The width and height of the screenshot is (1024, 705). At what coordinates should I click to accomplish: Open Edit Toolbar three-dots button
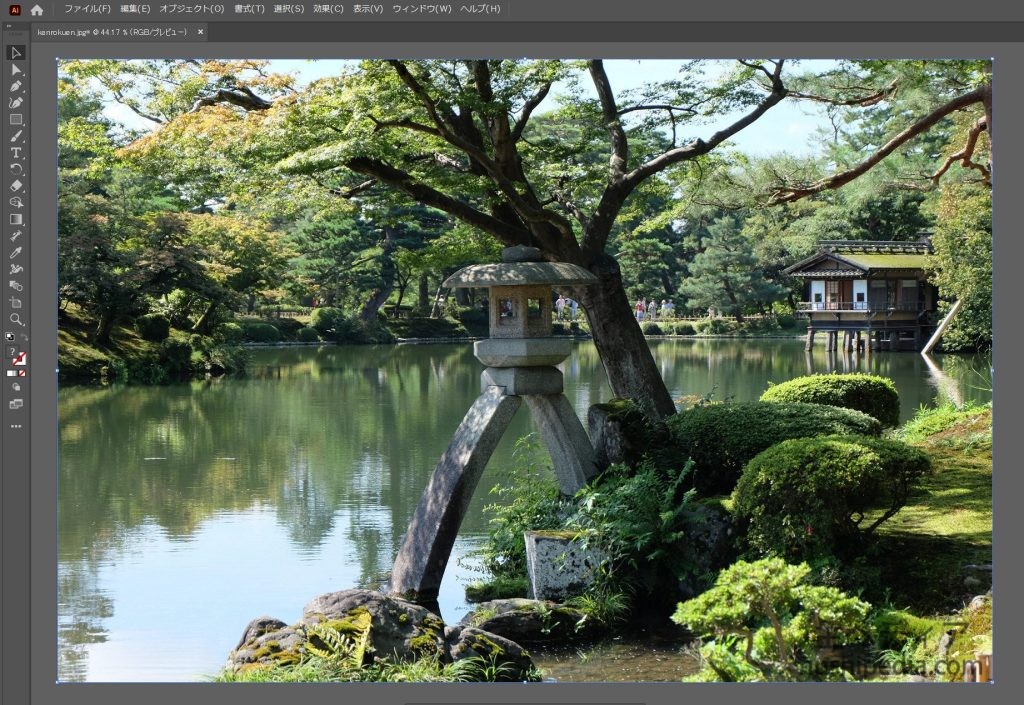click(16, 426)
